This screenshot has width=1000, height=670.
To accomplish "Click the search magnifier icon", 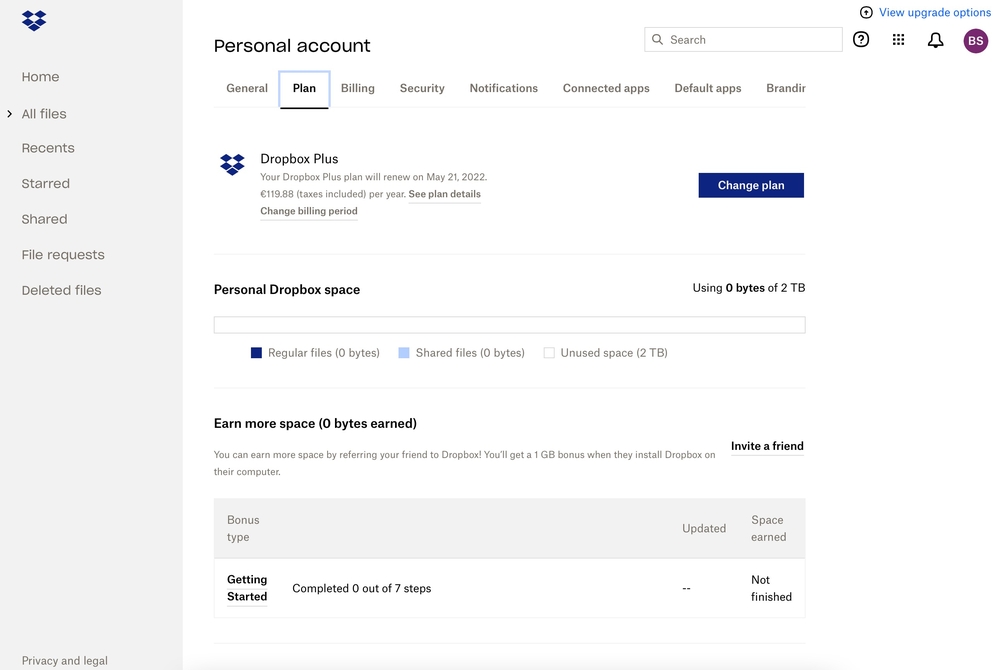I will pos(658,40).
